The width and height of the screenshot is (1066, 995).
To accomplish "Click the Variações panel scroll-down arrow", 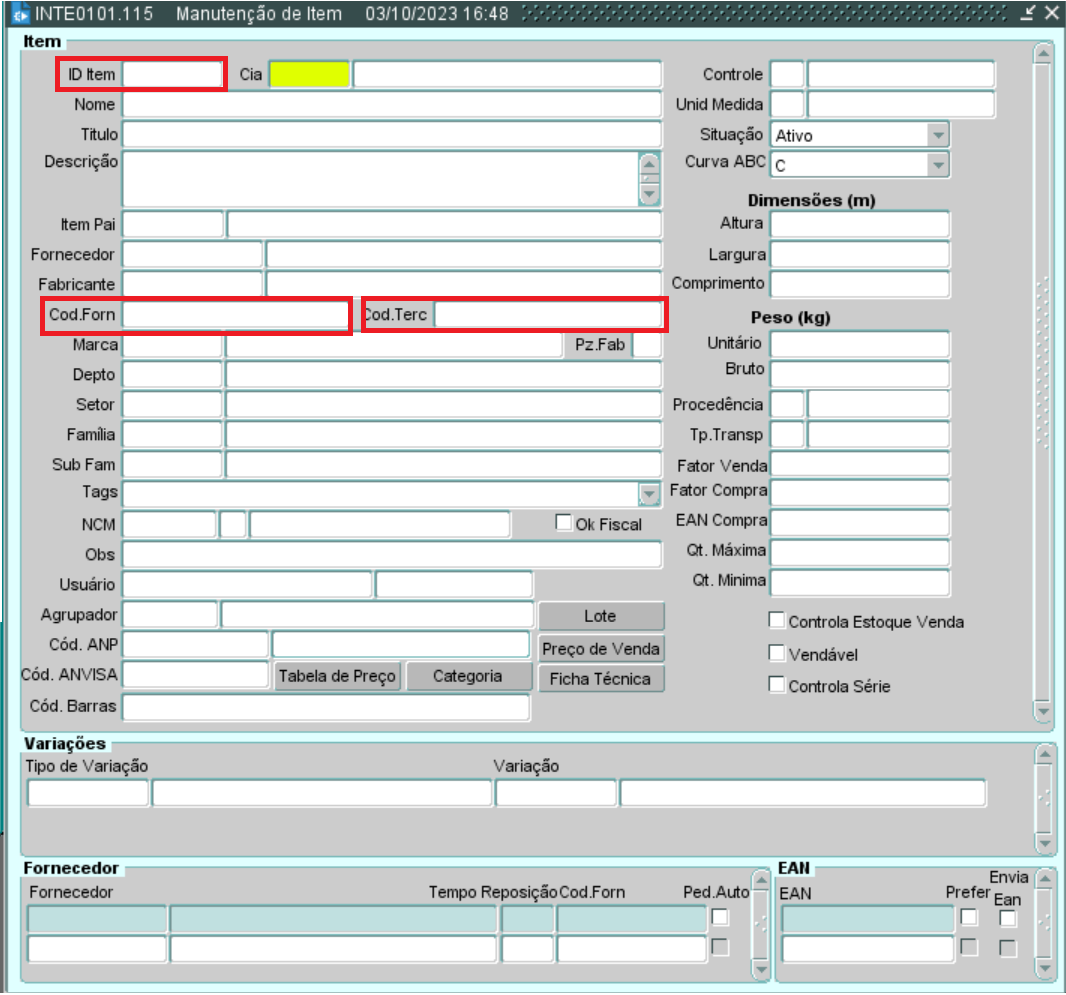I will [1044, 841].
